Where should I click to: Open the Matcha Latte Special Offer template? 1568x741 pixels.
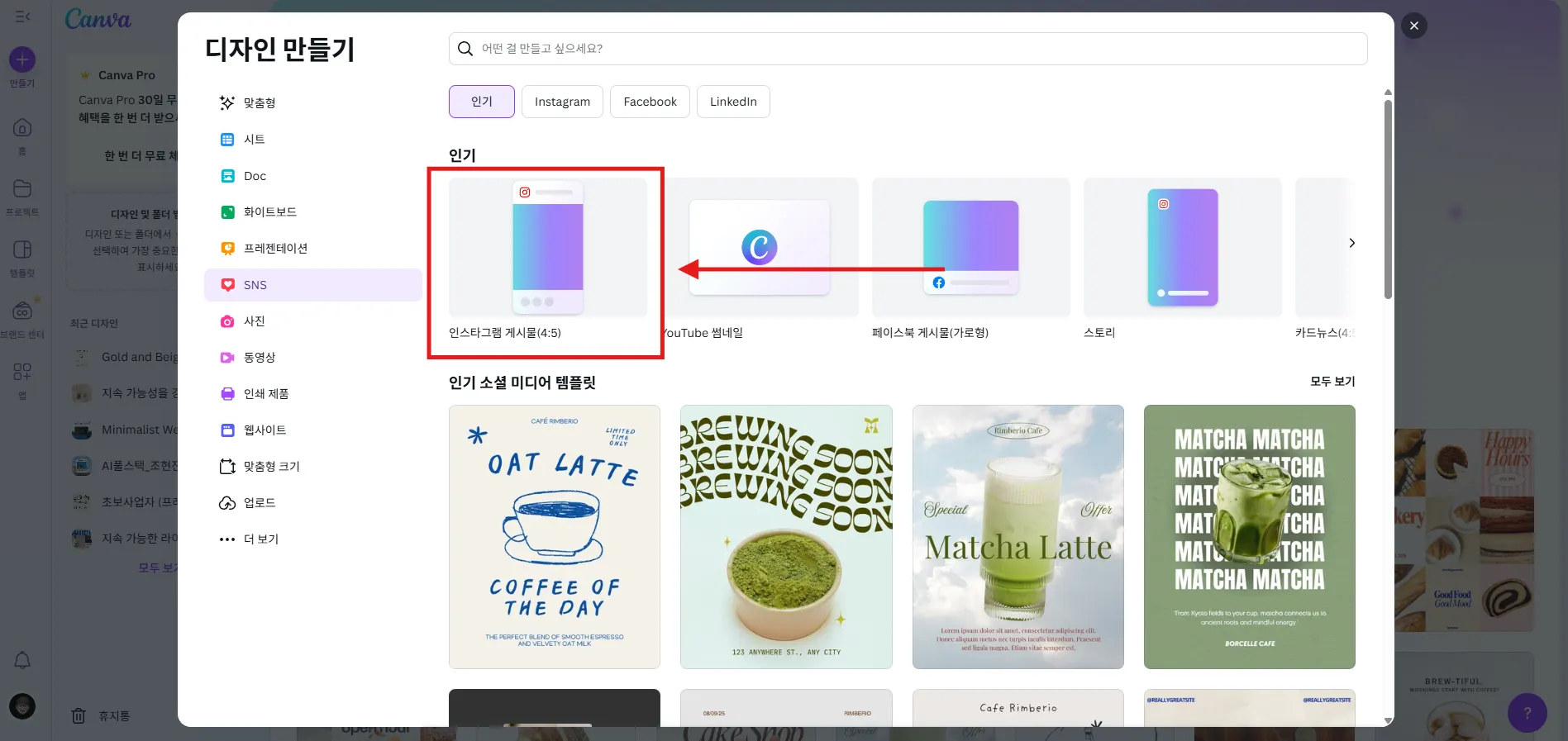point(1018,537)
